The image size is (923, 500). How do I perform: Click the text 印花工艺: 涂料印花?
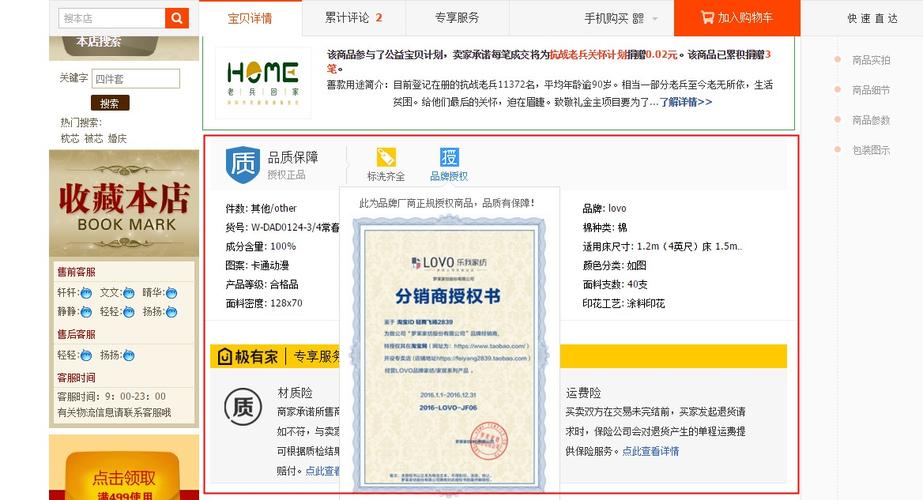[x=623, y=303]
